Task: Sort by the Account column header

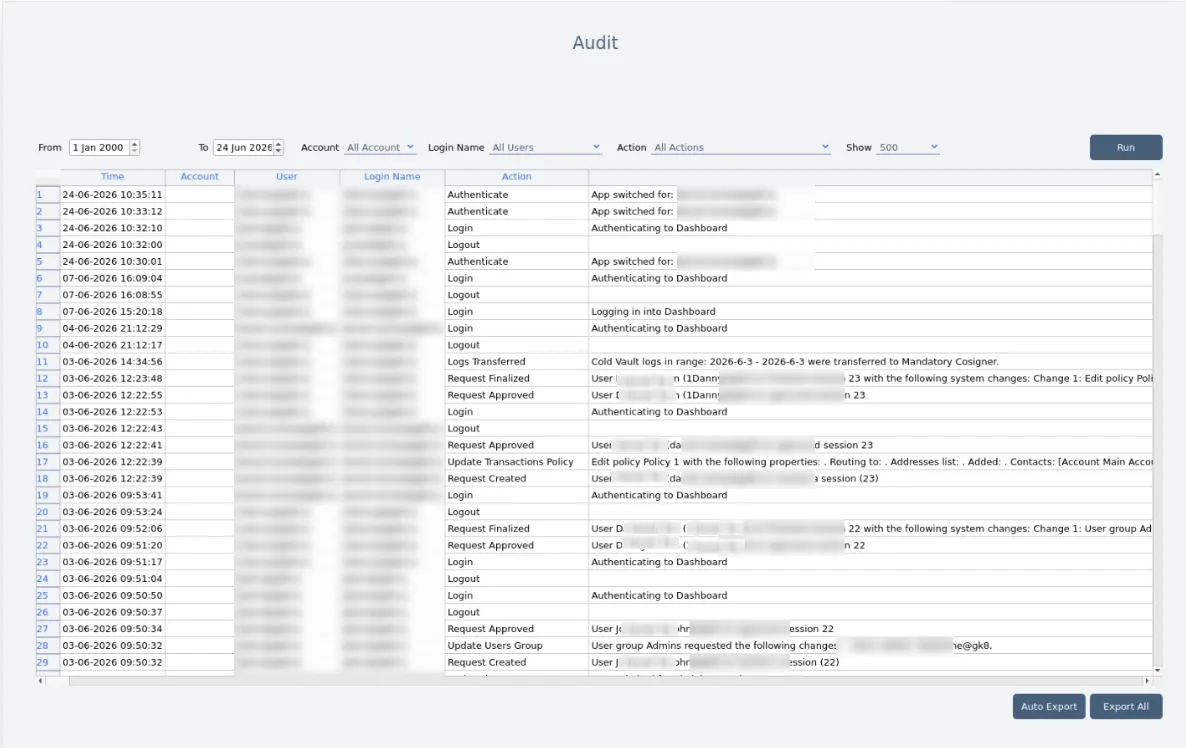Action: coord(200,176)
